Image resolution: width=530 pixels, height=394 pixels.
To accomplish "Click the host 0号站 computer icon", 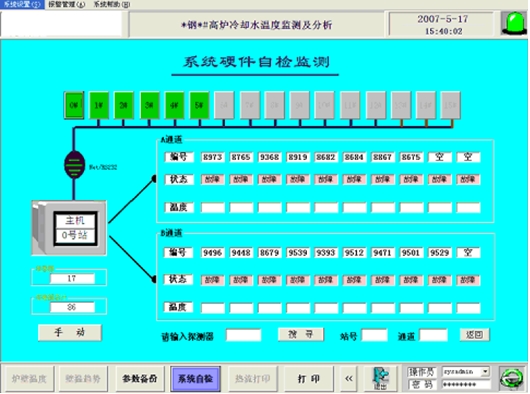I will click(69, 228).
